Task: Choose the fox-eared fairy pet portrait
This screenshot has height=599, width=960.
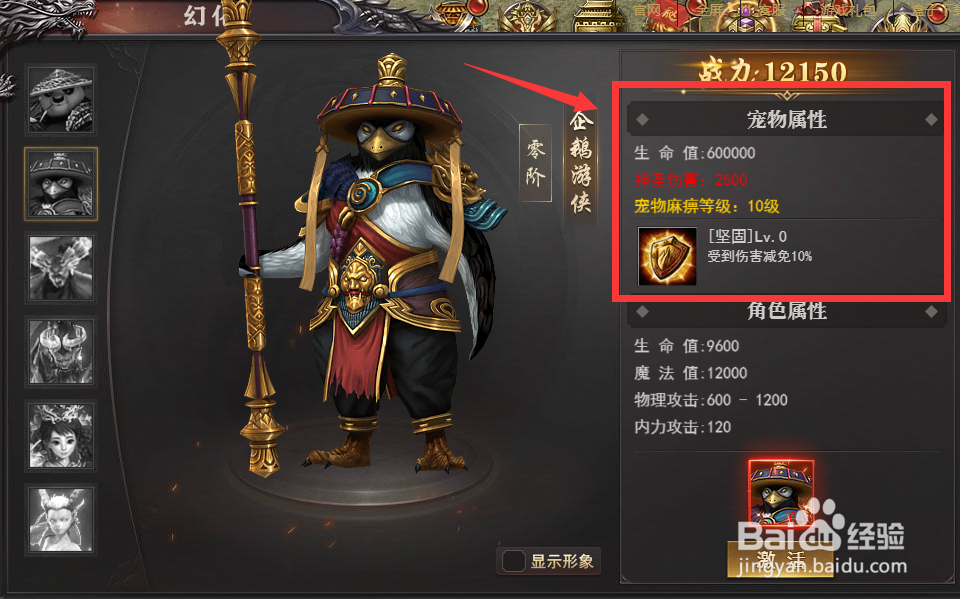Action: click(x=61, y=520)
